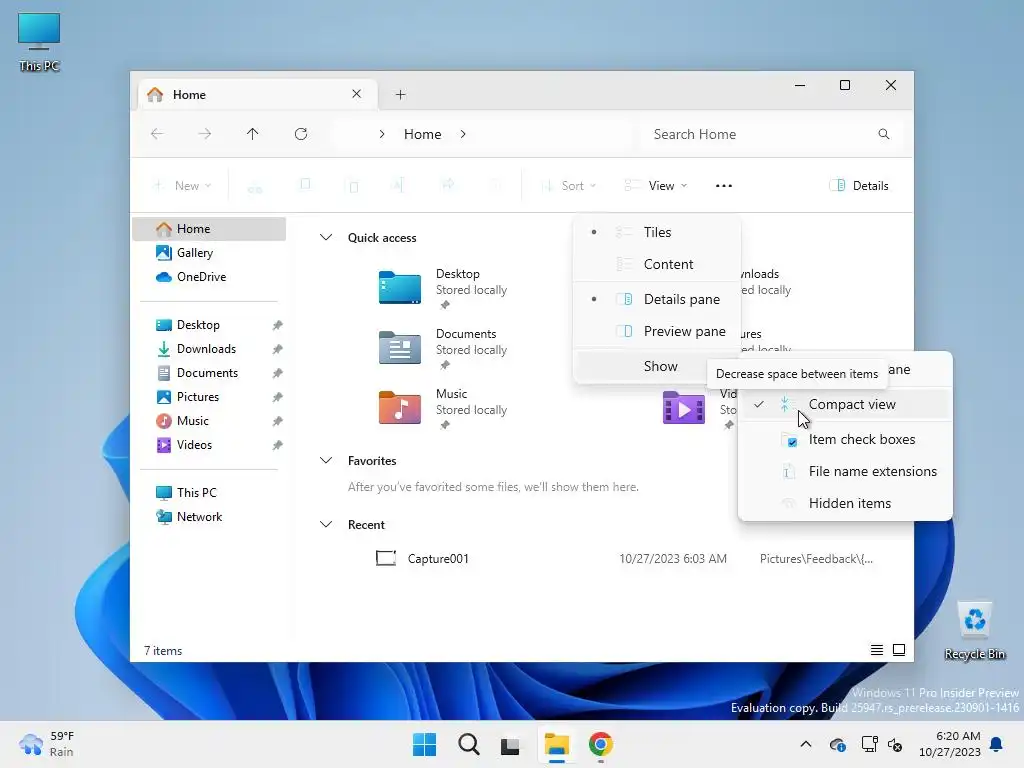
Task: Click chevron before Home in address bar
Action: click(x=382, y=134)
